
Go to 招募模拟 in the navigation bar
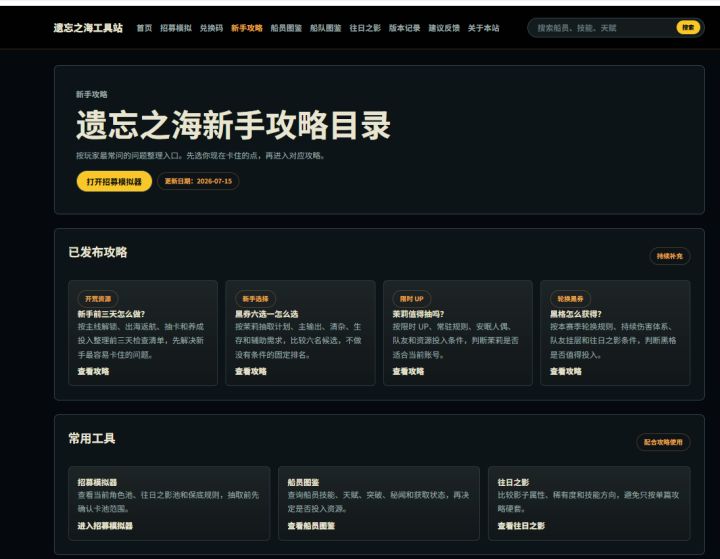click(176, 28)
